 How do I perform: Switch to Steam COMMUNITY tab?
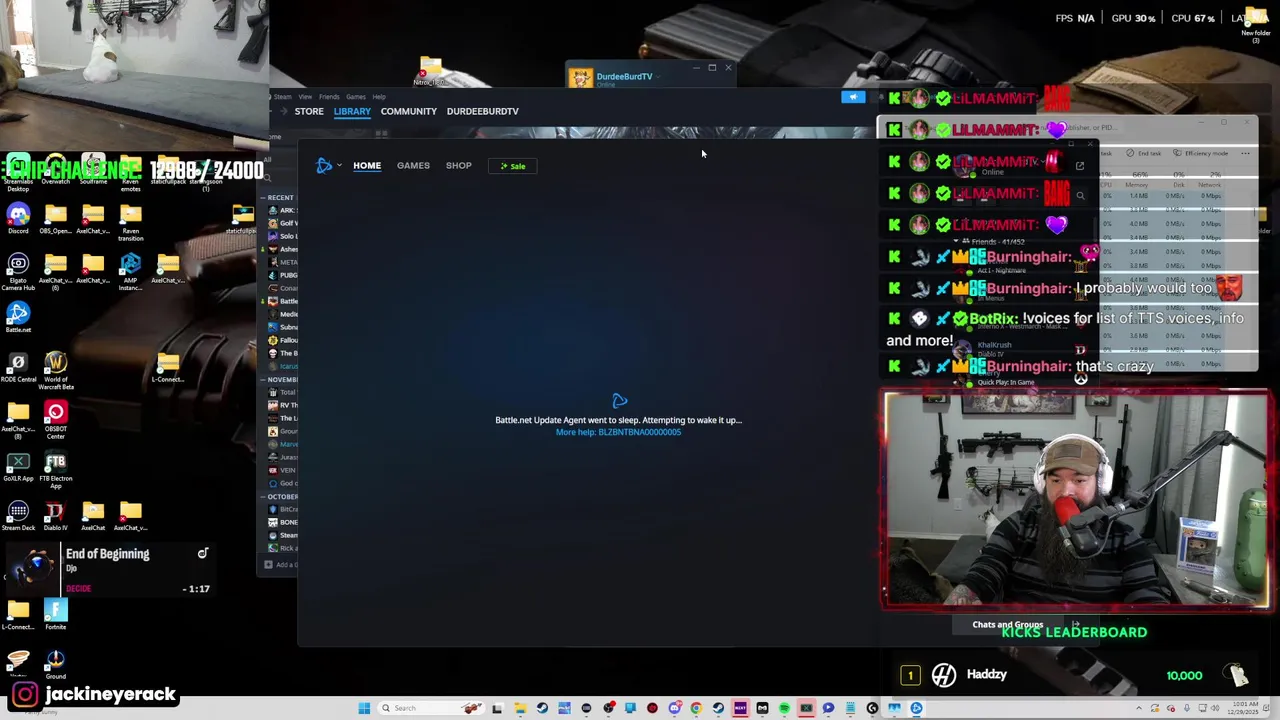408,111
